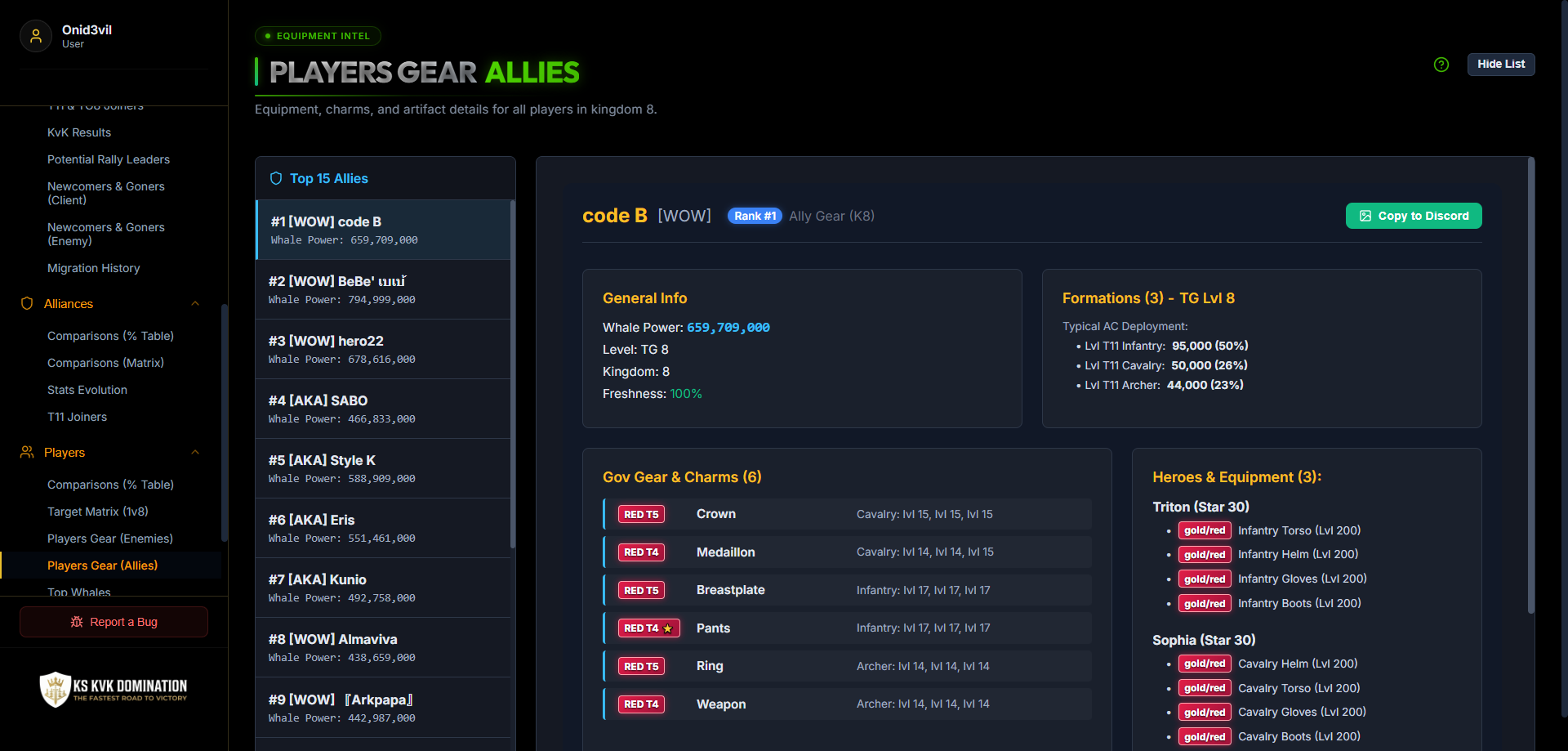Click the green help question mark icon
Viewport: 1568px width, 751px height.
click(1441, 65)
